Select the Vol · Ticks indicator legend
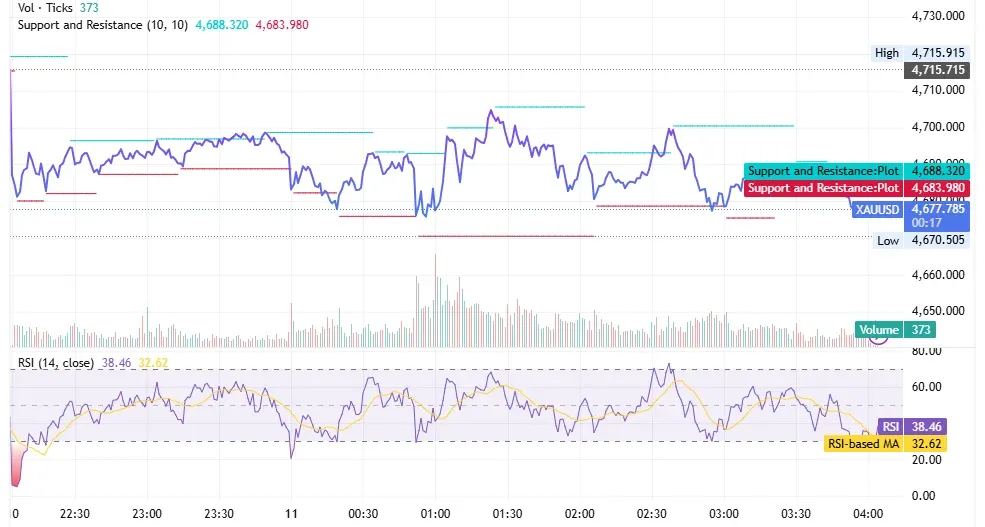Image resolution: width=985 pixels, height=527 pixels. (x=58, y=8)
